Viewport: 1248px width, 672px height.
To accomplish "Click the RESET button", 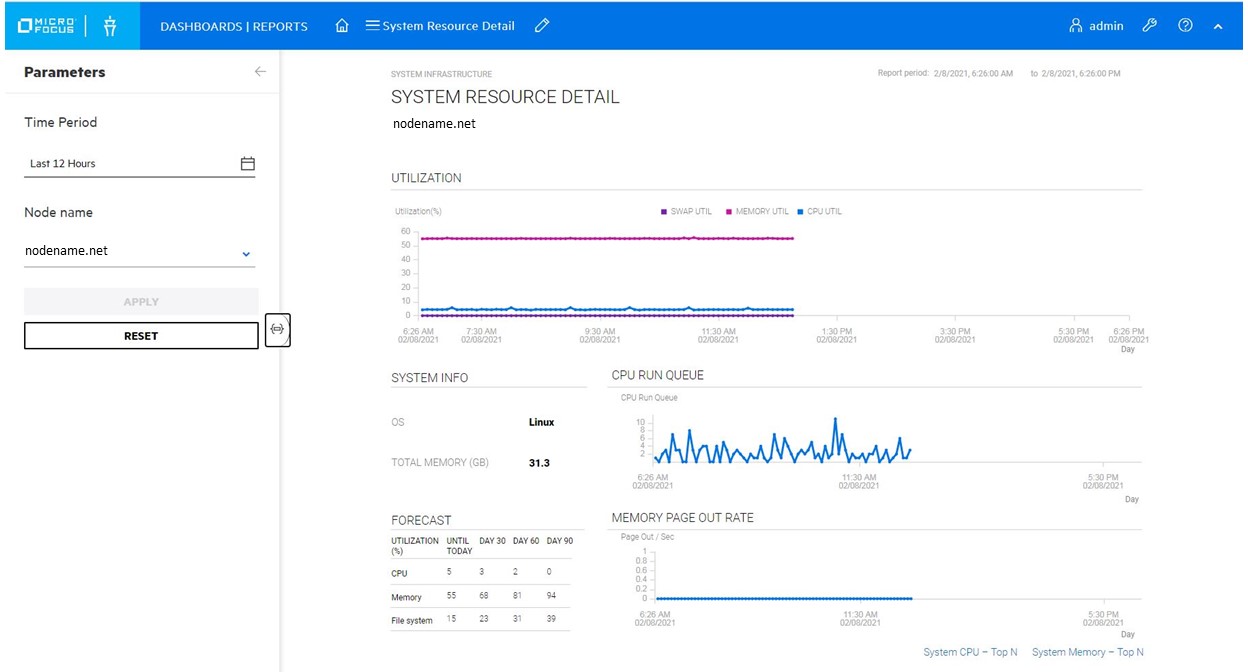I will (141, 336).
